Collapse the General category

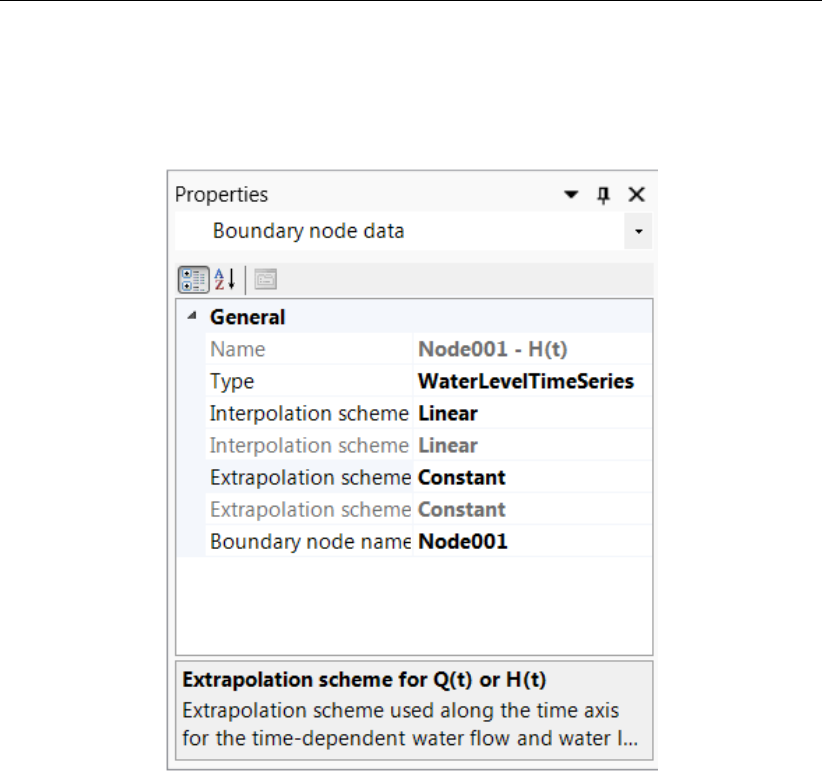click(x=192, y=317)
